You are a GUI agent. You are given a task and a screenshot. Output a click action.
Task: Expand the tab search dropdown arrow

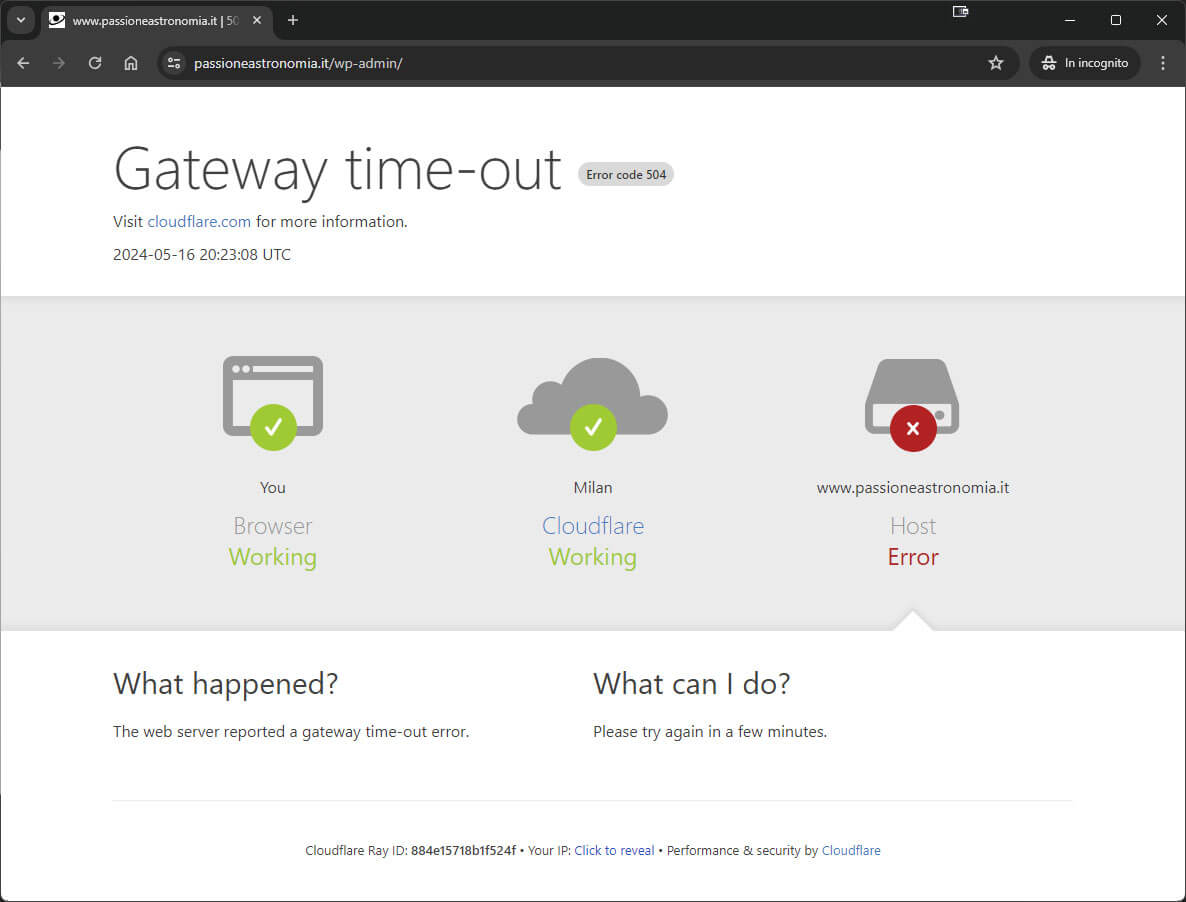click(x=21, y=20)
